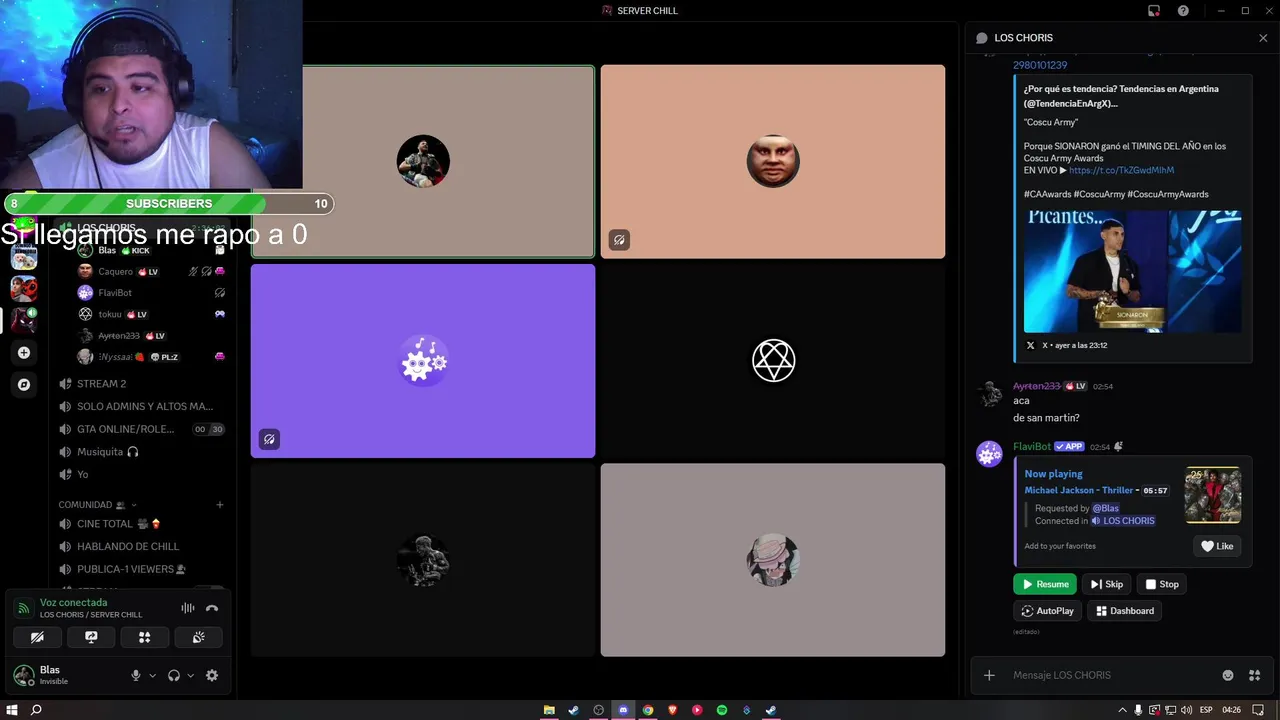Select the red-masked character server icon

tap(24, 289)
